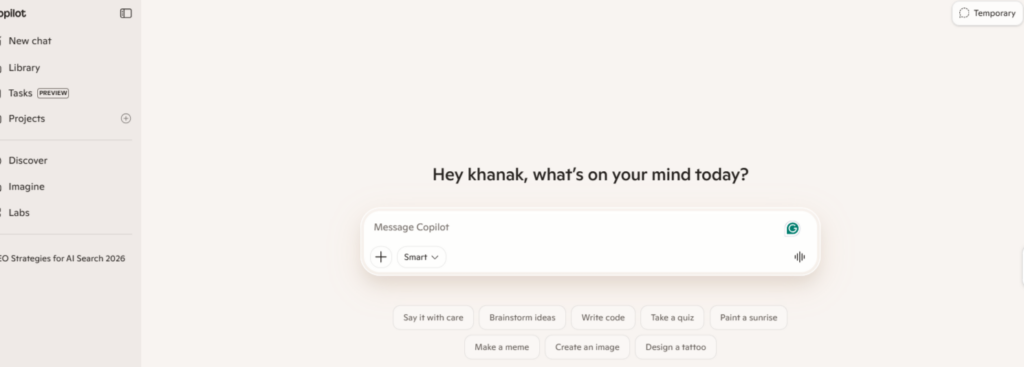1024x367 pixels.
Task: Open the Smart mode dropdown
Action: (421, 257)
